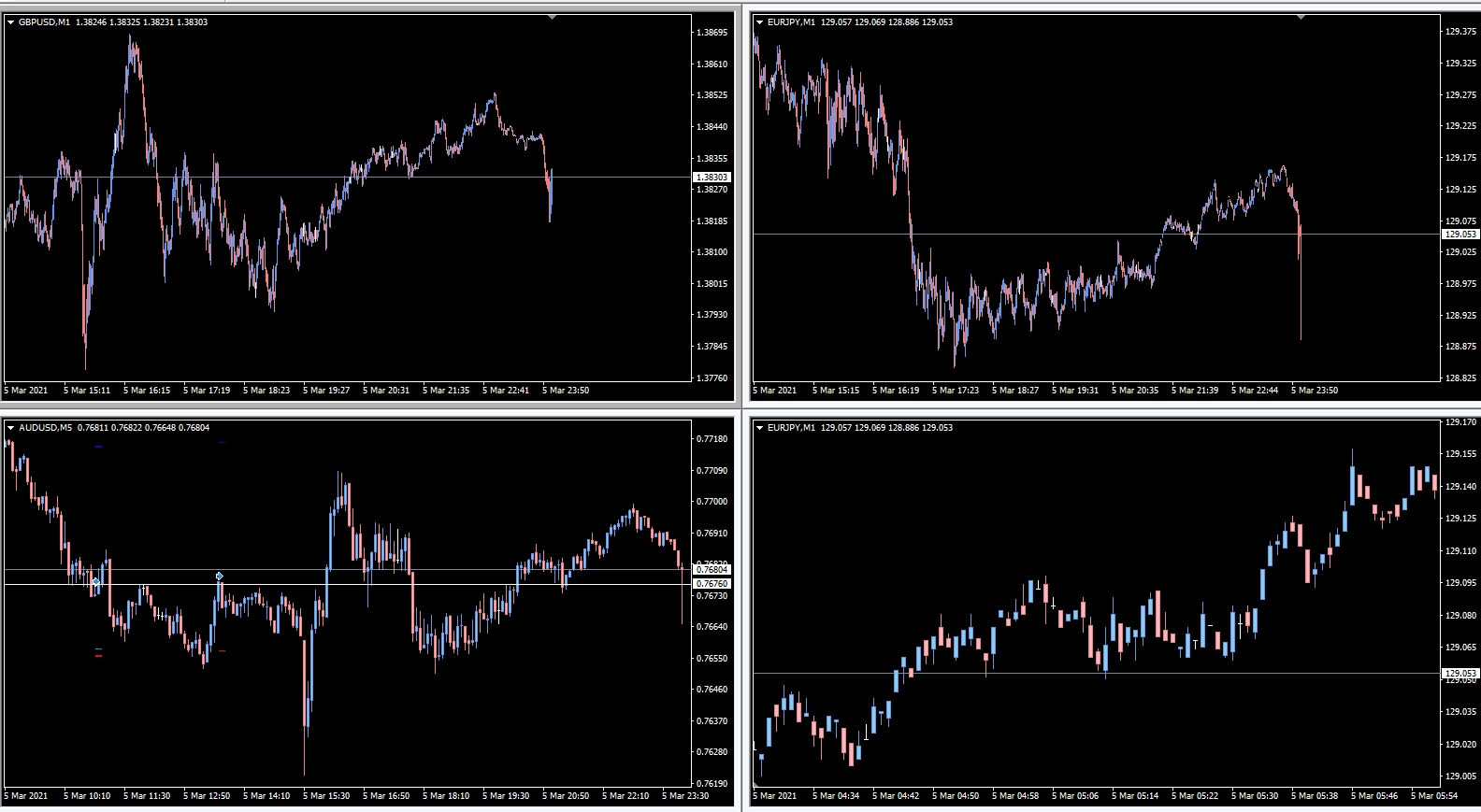Click the 5 Mar 15:11 time label
The width and height of the screenshot is (1481, 812).
coord(87,391)
